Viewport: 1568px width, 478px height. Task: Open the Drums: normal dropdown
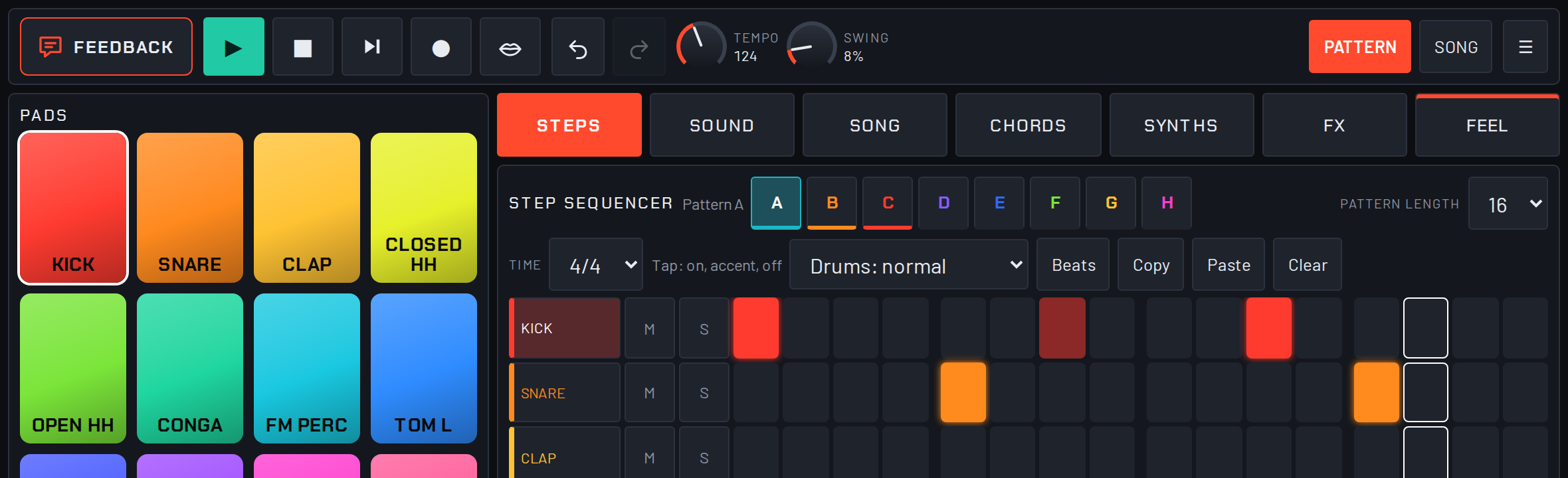click(x=909, y=265)
